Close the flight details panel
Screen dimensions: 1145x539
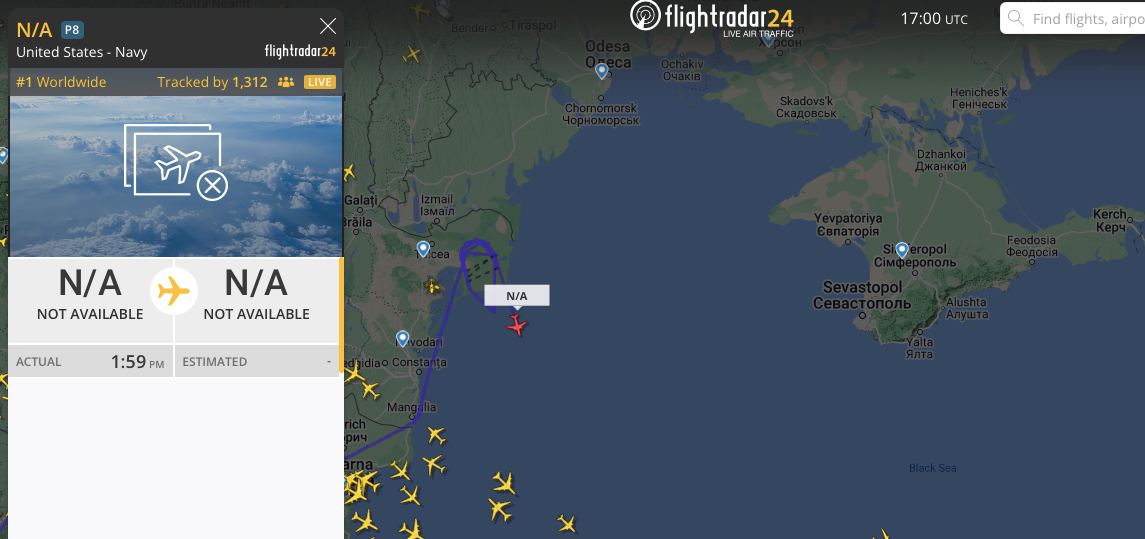[x=328, y=26]
